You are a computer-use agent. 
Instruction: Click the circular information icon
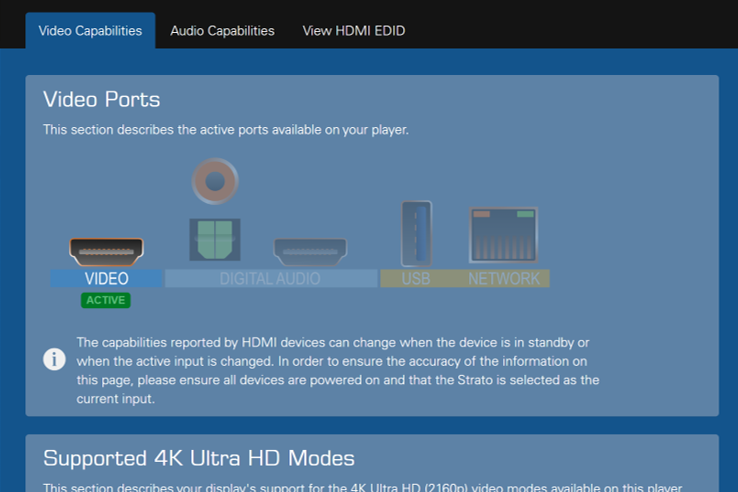pos(55,359)
